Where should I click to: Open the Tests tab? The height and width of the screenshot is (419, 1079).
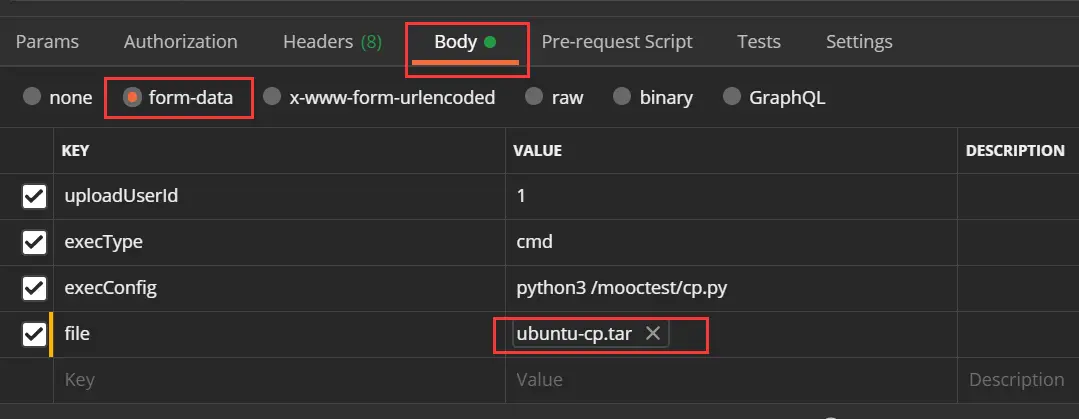[758, 42]
